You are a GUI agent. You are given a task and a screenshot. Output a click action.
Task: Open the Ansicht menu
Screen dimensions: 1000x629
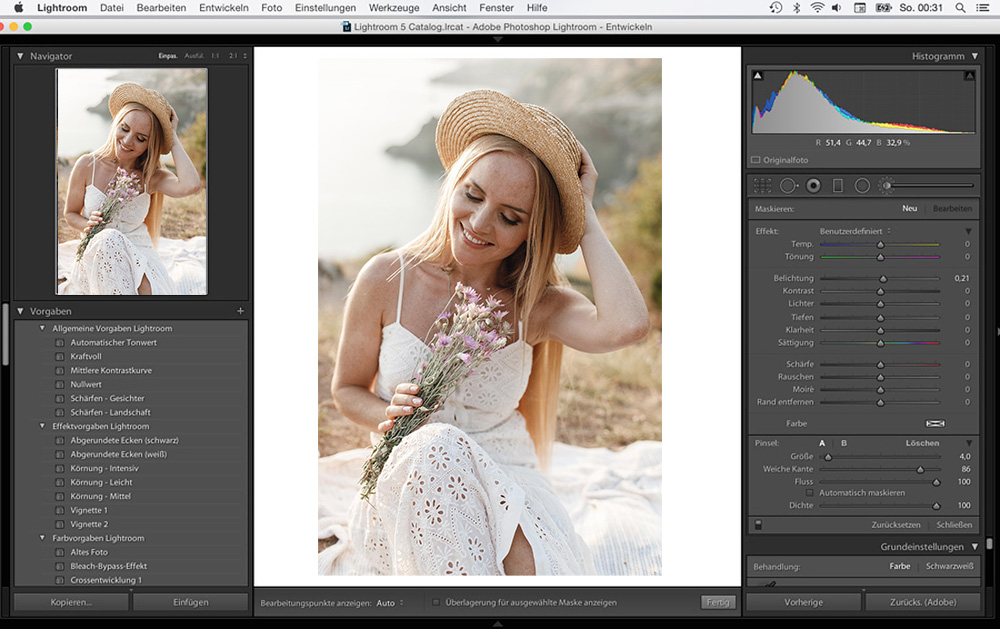click(449, 8)
